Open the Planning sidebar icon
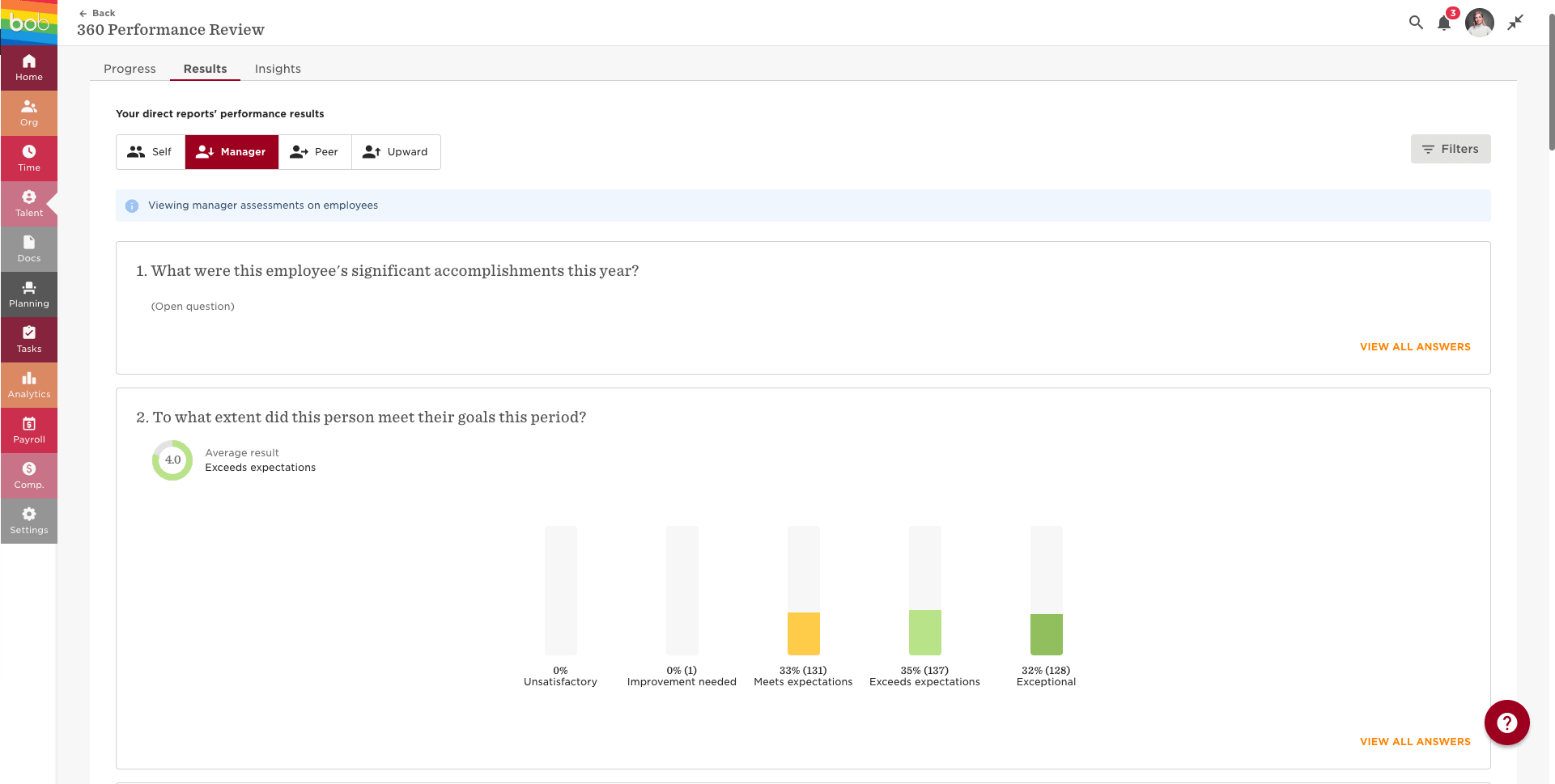The image size is (1555, 784). pos(29,294)
